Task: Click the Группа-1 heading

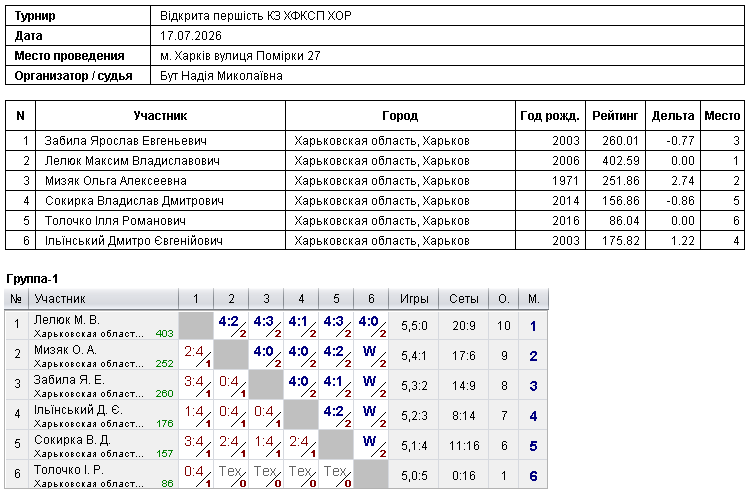Action: [x=32, y=279]
